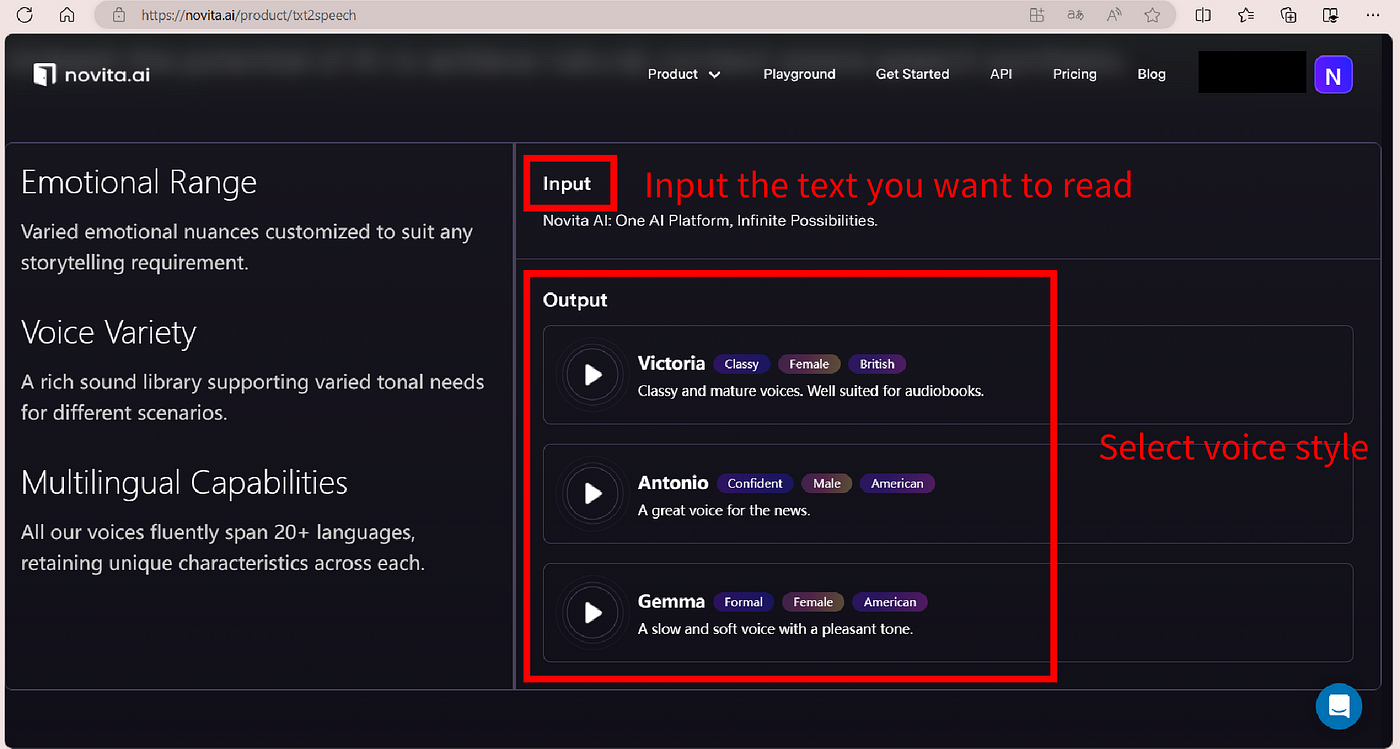Click 'Classy and mature voices' description

(x=811, y=391)
